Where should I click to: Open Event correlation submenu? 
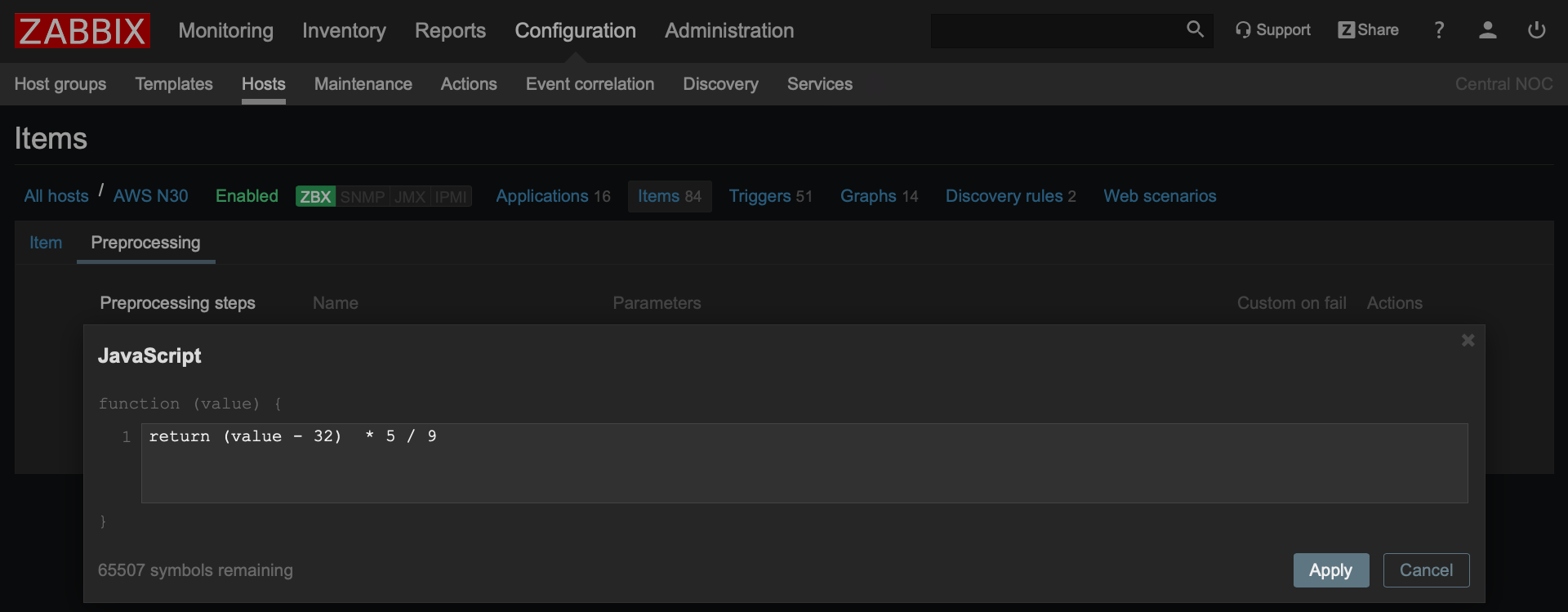(x=590, y=84)
